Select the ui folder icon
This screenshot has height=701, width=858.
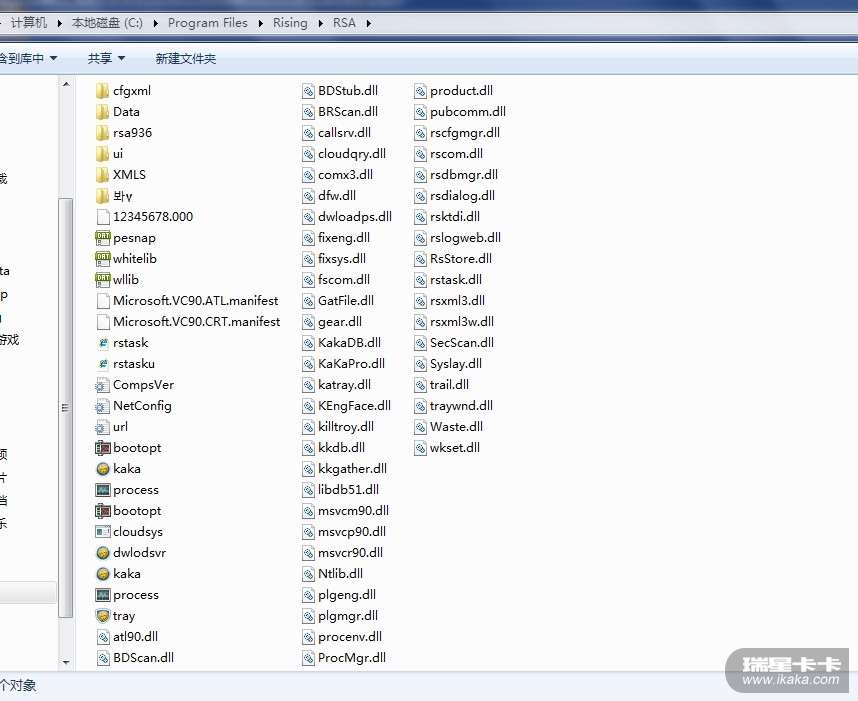coord(102,154)
